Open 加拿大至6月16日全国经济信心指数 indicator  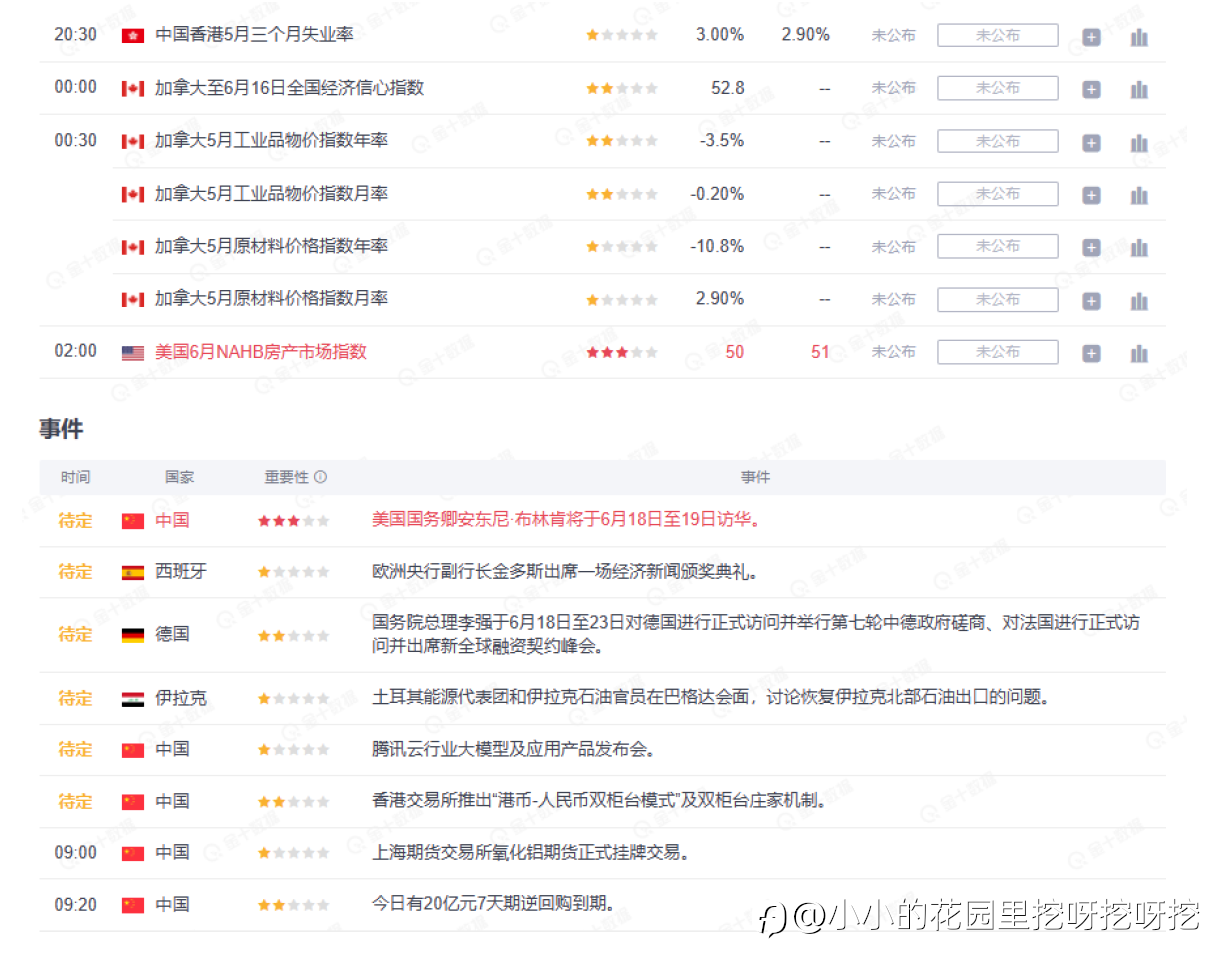point(289,88)
